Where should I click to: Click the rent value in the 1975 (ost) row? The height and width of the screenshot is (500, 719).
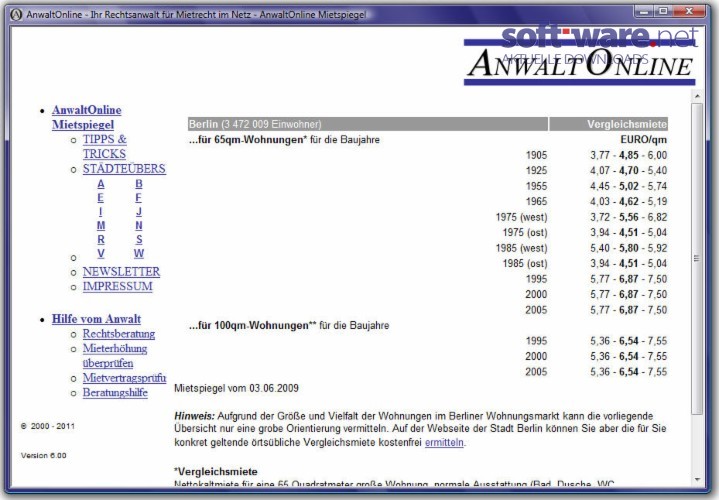(629, 233)
